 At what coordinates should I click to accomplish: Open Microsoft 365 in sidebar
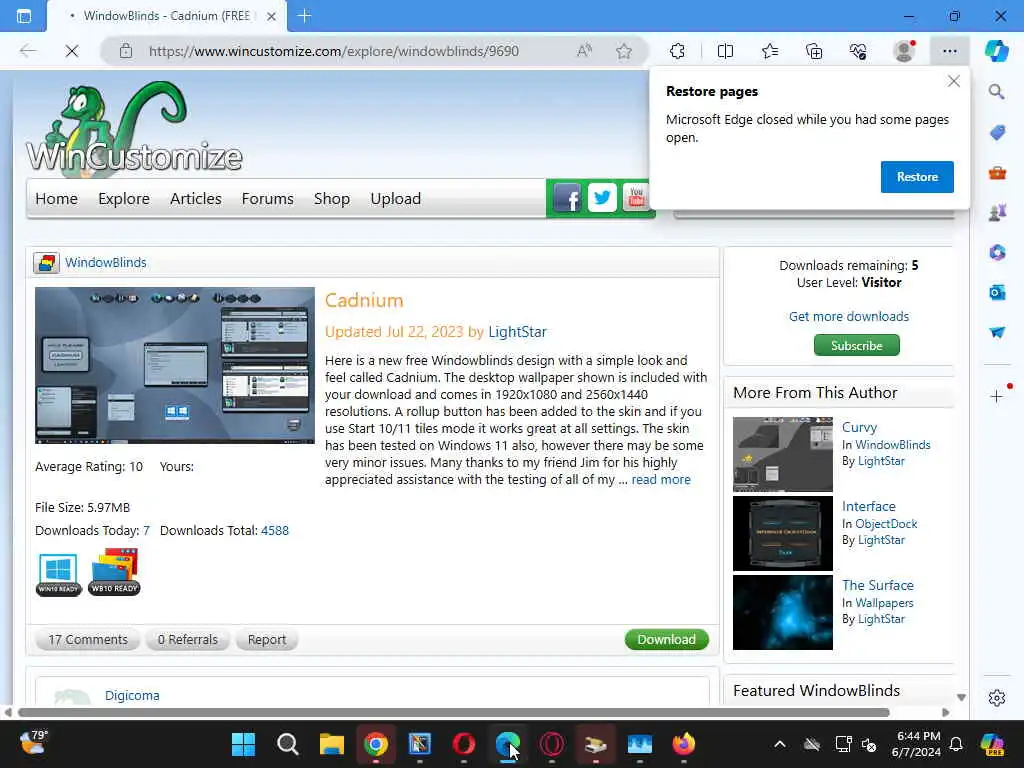(997, 252)
